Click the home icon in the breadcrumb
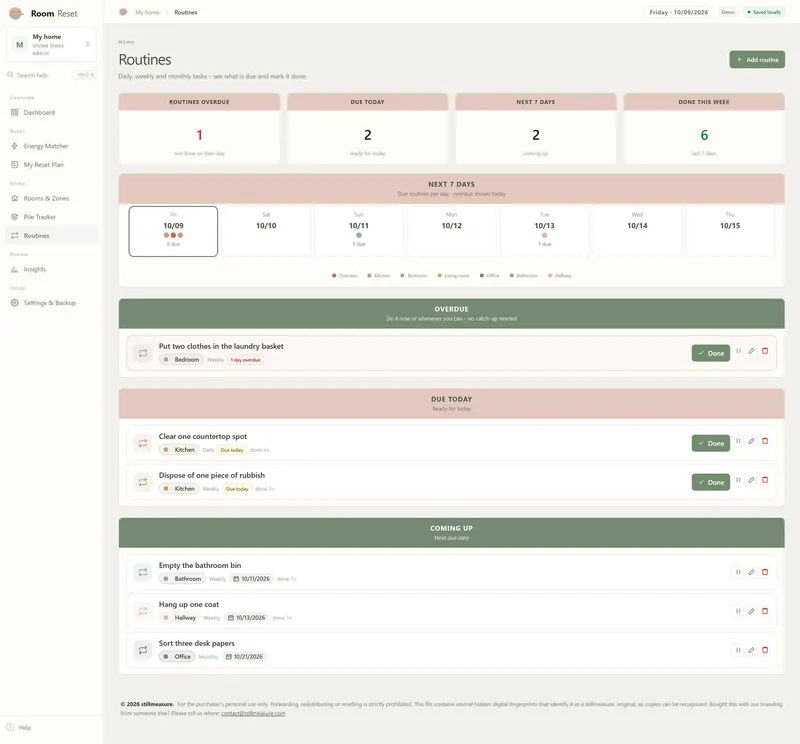Image resolution: width=800 pixels, height=744 pixels. [x=123, y=12]
